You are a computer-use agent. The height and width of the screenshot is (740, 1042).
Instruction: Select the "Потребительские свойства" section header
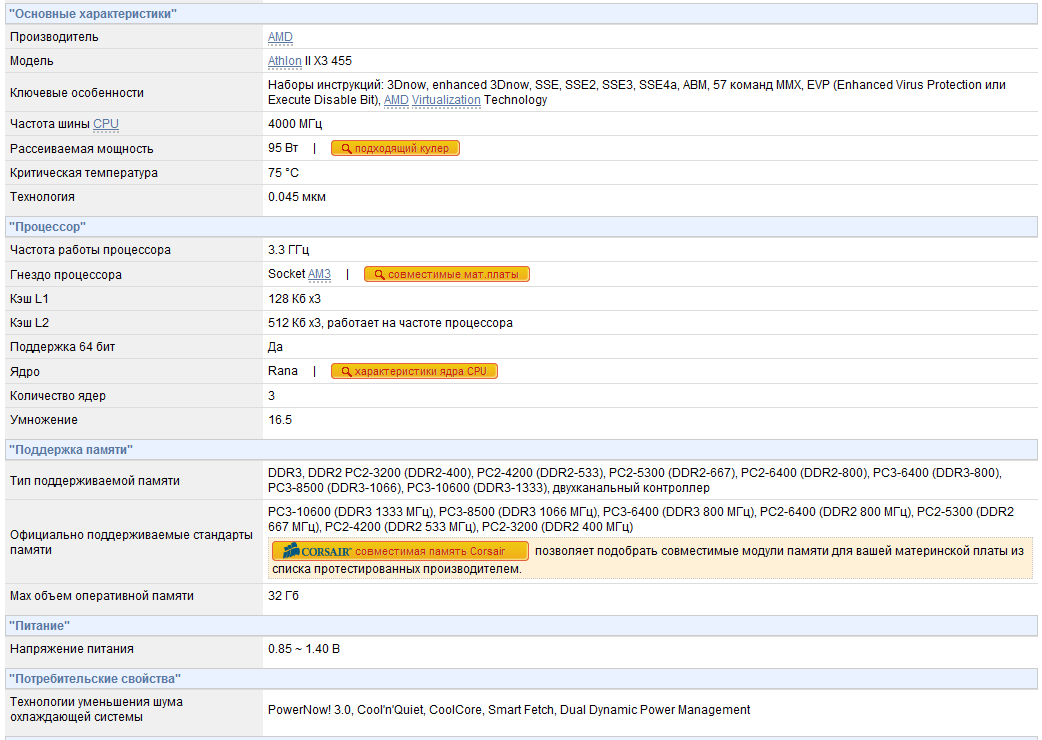click(521, 679)
